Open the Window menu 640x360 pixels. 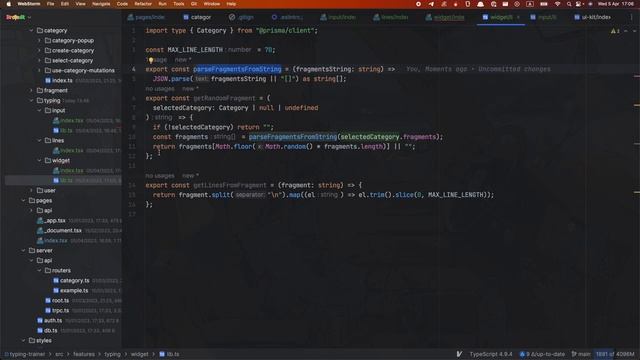[211, 4]
